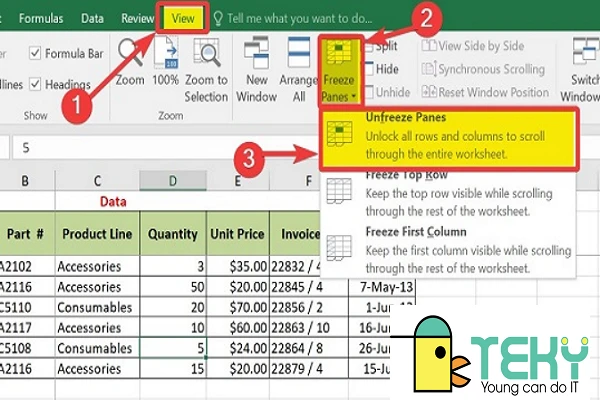This screenshot has width=600, height=400.
Task: Click View Side by Side
Action: click(473, 46)
